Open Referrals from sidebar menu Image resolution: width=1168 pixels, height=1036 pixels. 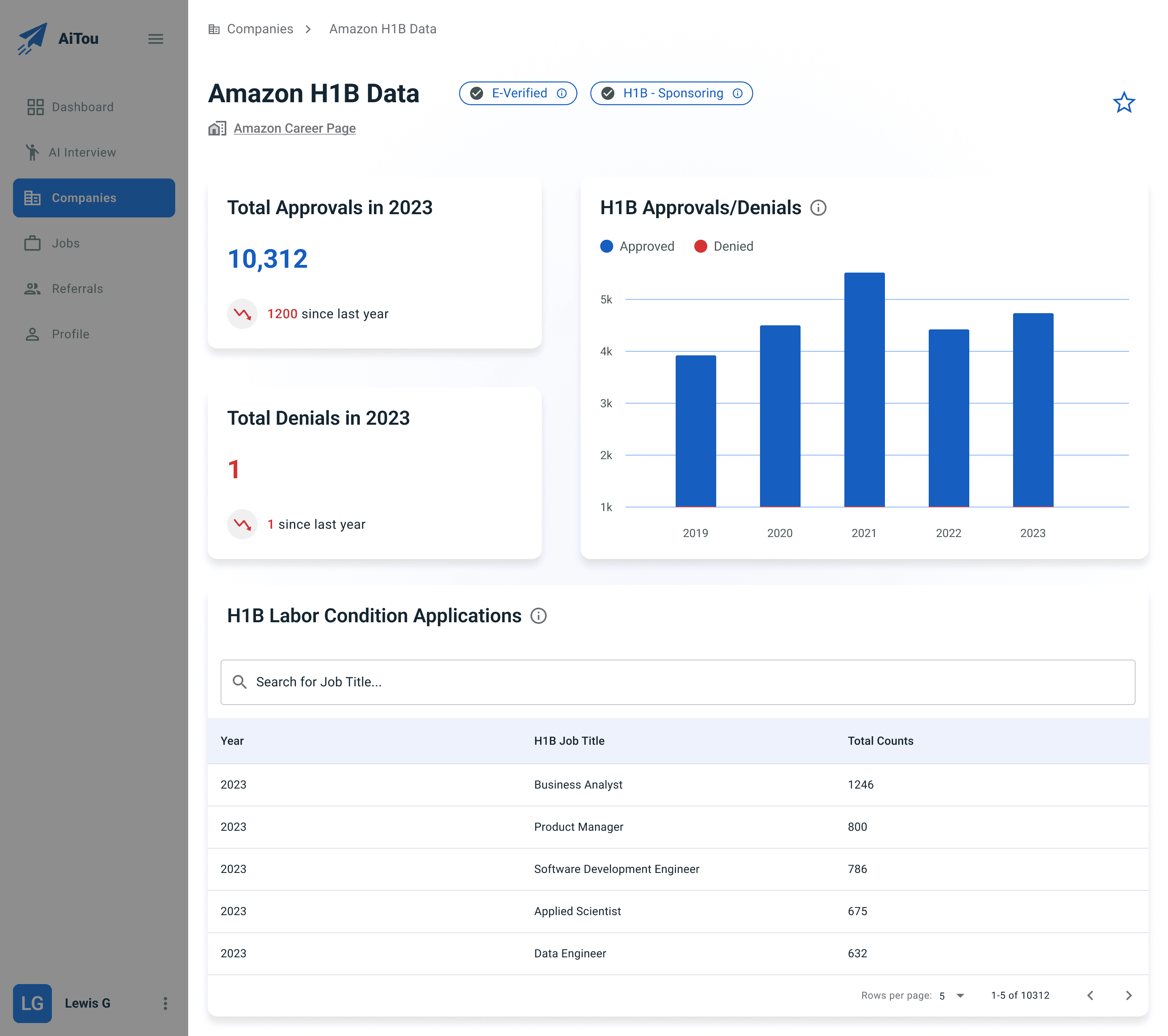click(x=94, y=288)
